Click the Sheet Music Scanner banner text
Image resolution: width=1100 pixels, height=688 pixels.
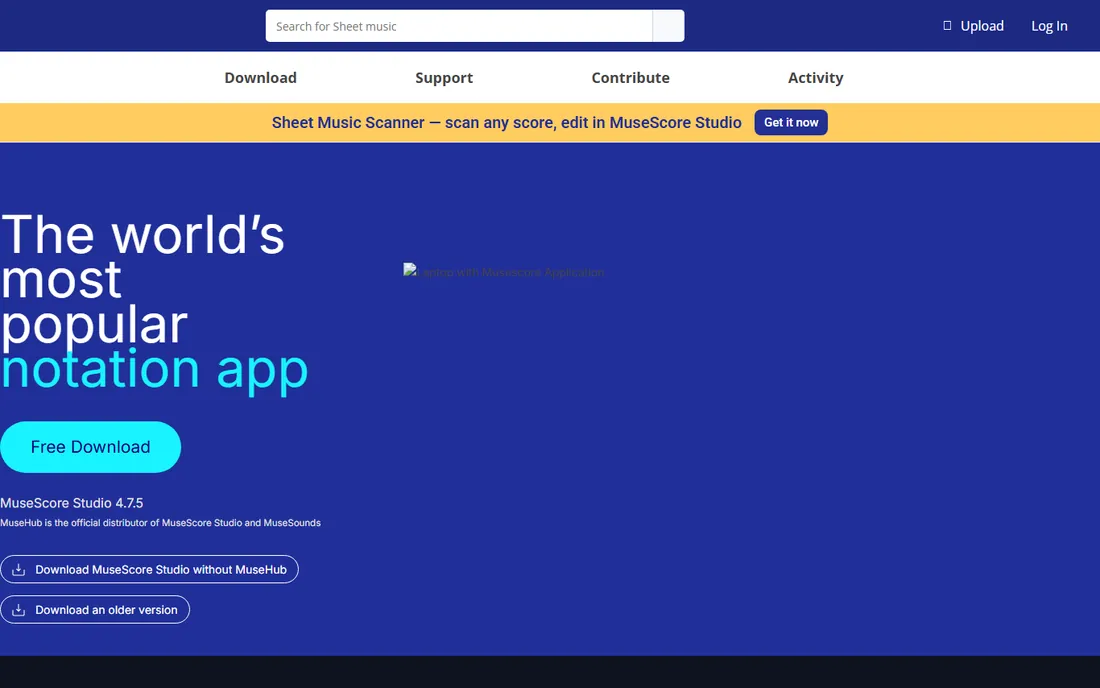(507, 123)
